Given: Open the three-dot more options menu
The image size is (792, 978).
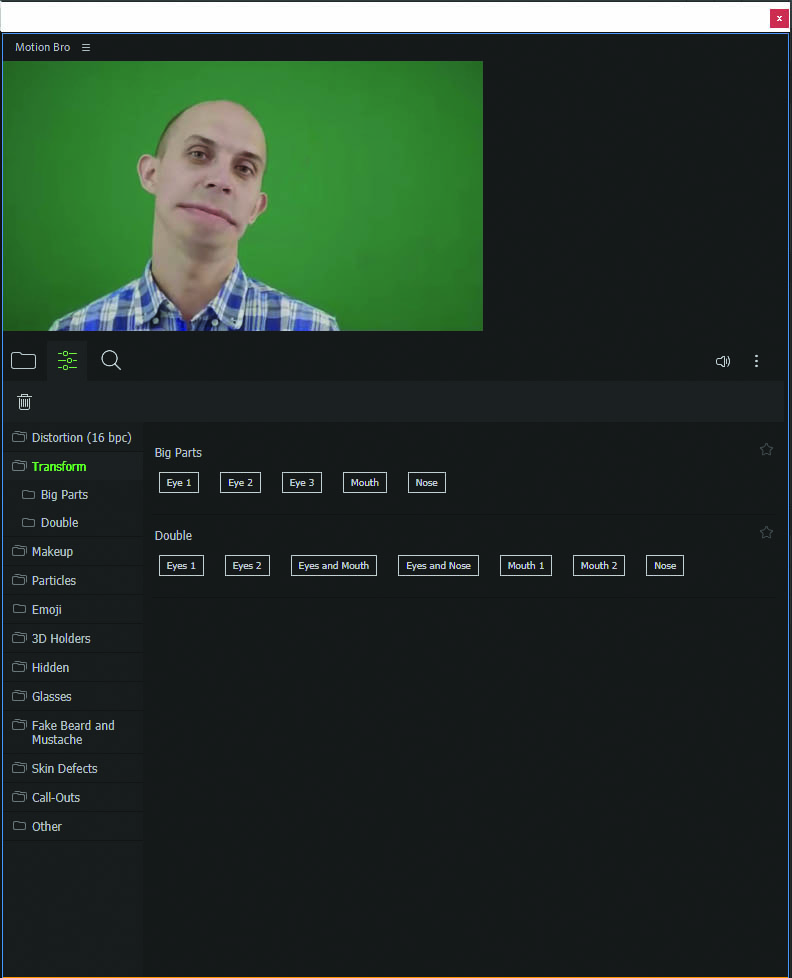Looking at the screenshot, I should click(756, 361).
